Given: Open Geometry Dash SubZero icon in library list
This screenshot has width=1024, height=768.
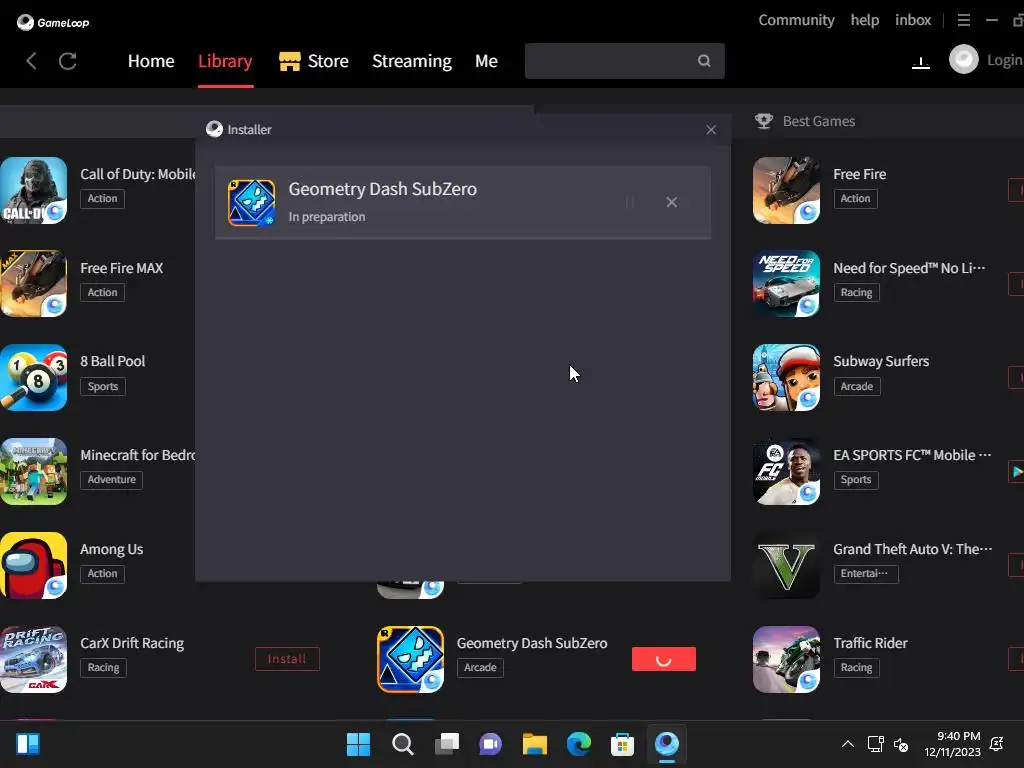Looking at the screenshot, I should pos(410,660).
